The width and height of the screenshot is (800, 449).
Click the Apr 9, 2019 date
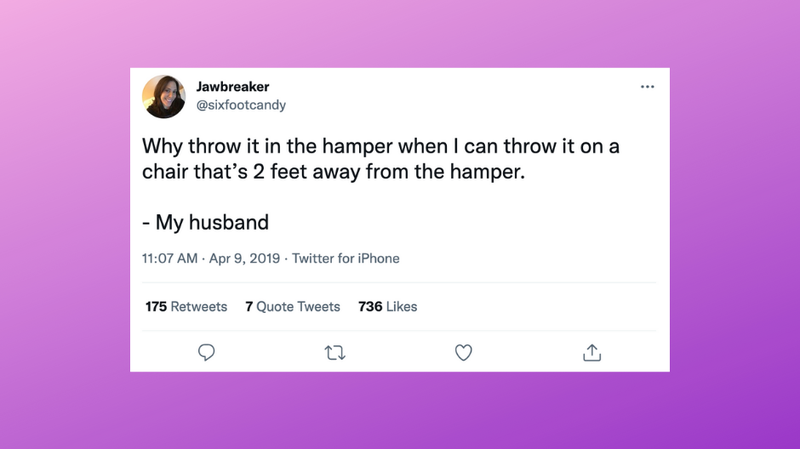(x=244, y=259)
